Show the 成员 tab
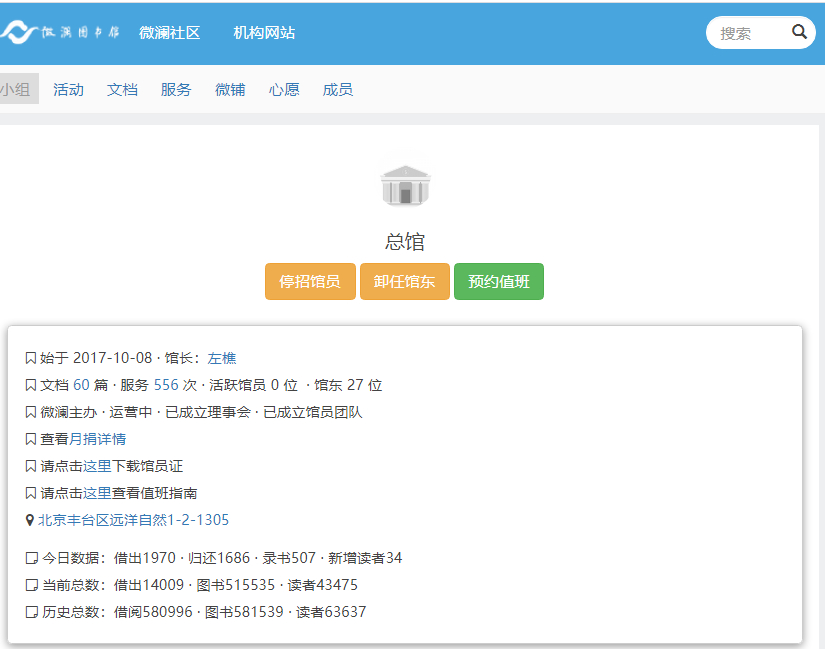 click(337, 89)
